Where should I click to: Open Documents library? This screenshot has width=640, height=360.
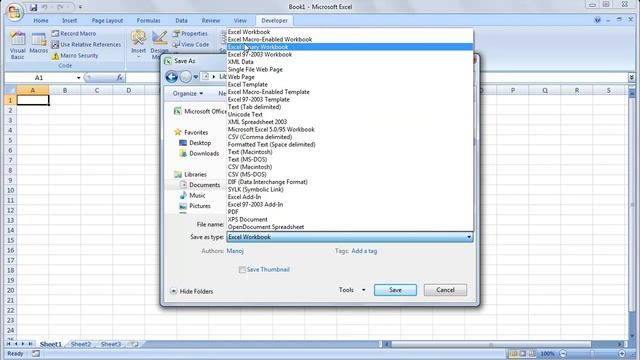[200, 185]
